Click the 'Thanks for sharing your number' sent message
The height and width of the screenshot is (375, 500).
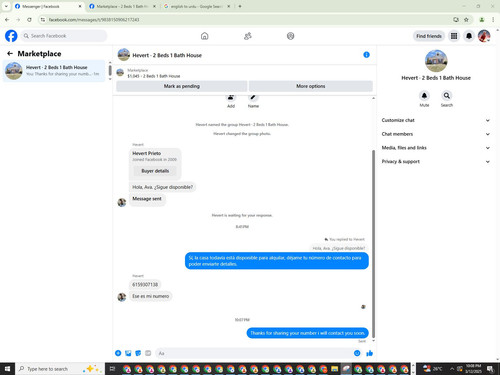(307, 333)
